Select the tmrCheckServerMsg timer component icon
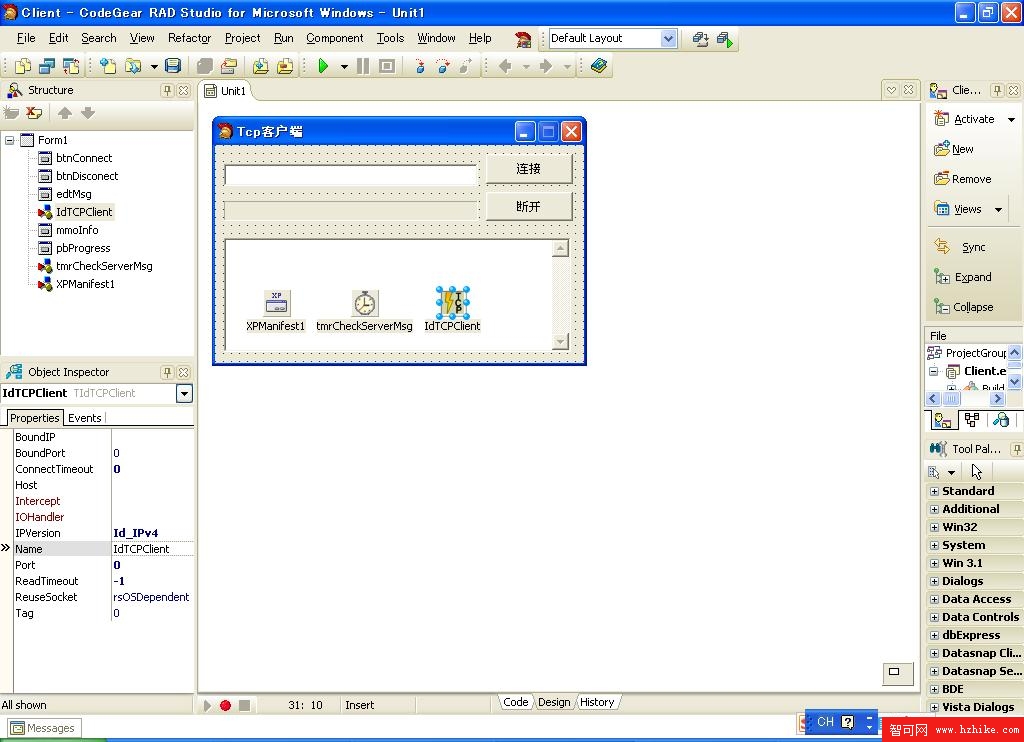Screen dimensions: 1024x742 (x=364, y=304)
